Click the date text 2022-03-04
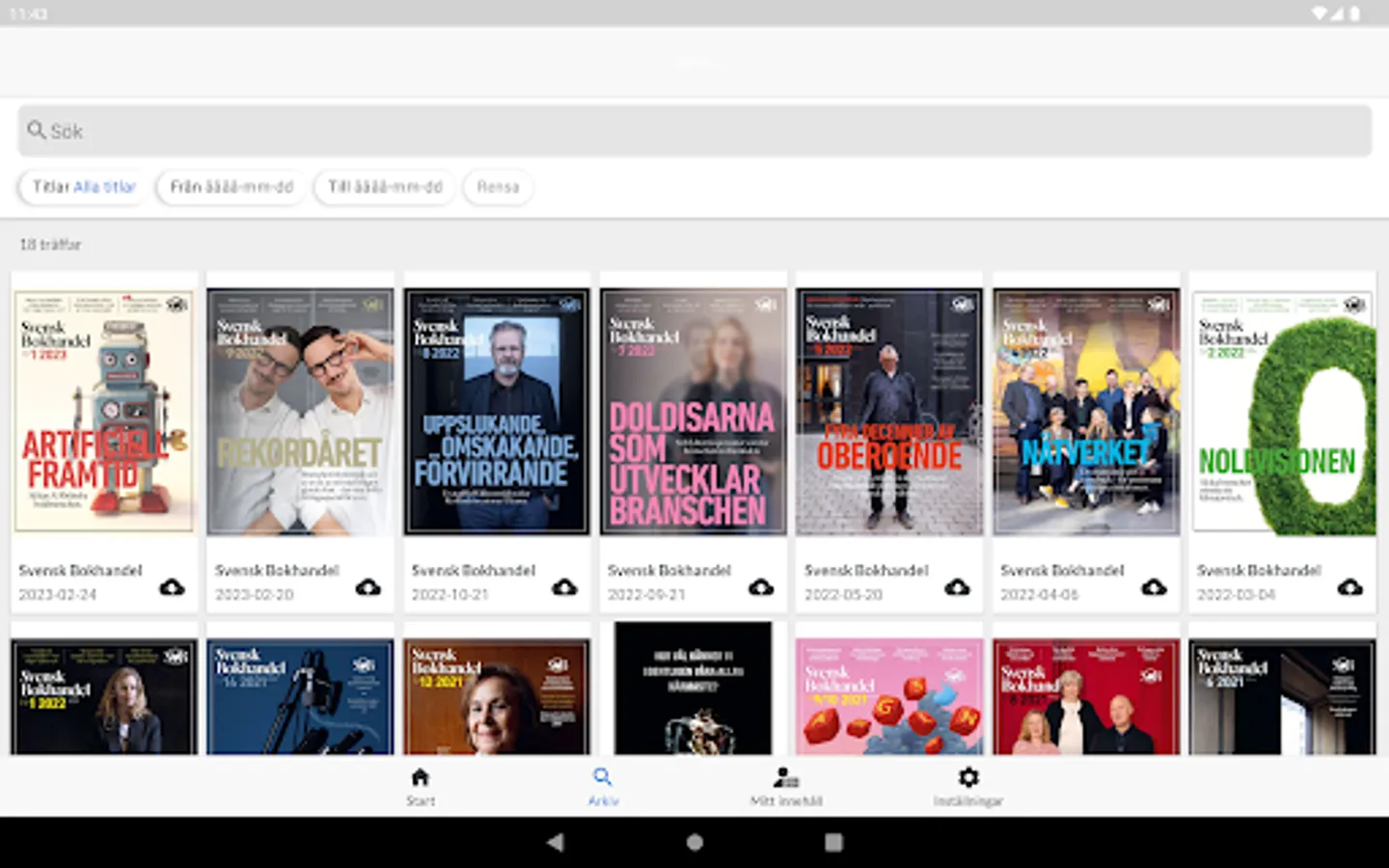This screenshot has height=868, width=1389. (x=1237, y=595)
